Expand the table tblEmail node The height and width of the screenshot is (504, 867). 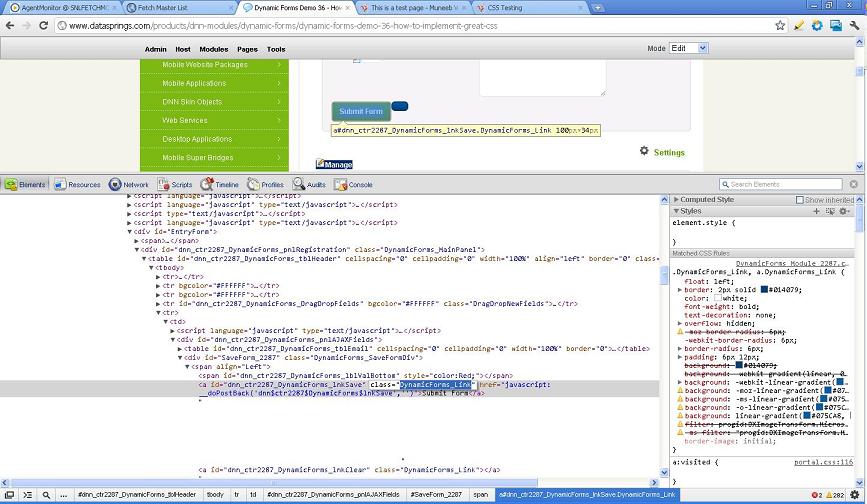(x=180, y=349)
